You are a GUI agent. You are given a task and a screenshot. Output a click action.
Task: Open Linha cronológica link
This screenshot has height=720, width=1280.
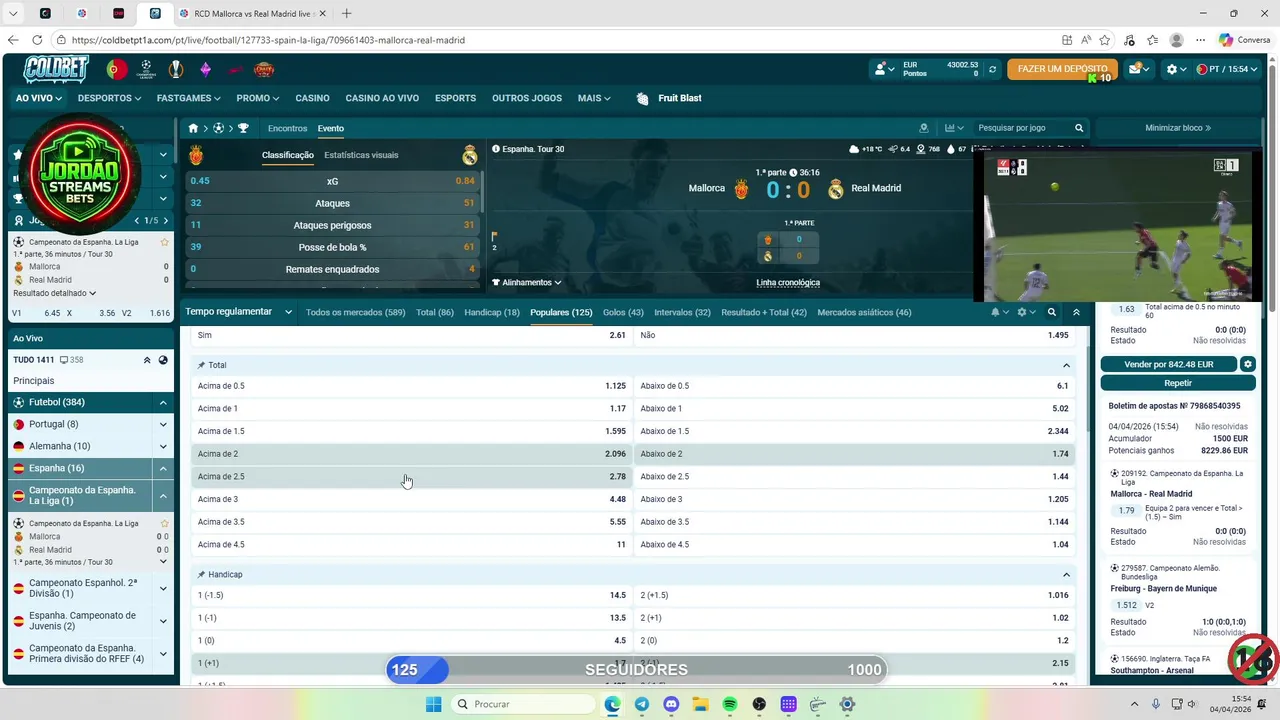click(788, 283)
